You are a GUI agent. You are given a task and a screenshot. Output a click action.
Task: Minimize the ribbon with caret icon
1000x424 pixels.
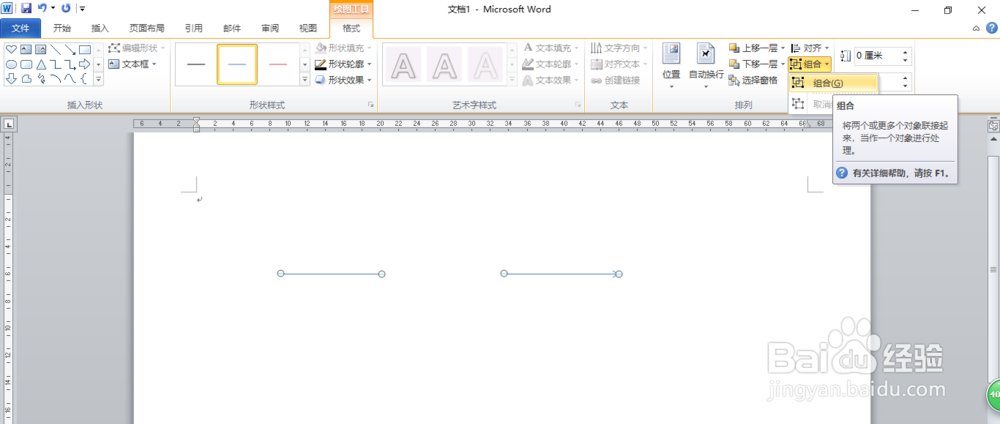coord(976,28)
